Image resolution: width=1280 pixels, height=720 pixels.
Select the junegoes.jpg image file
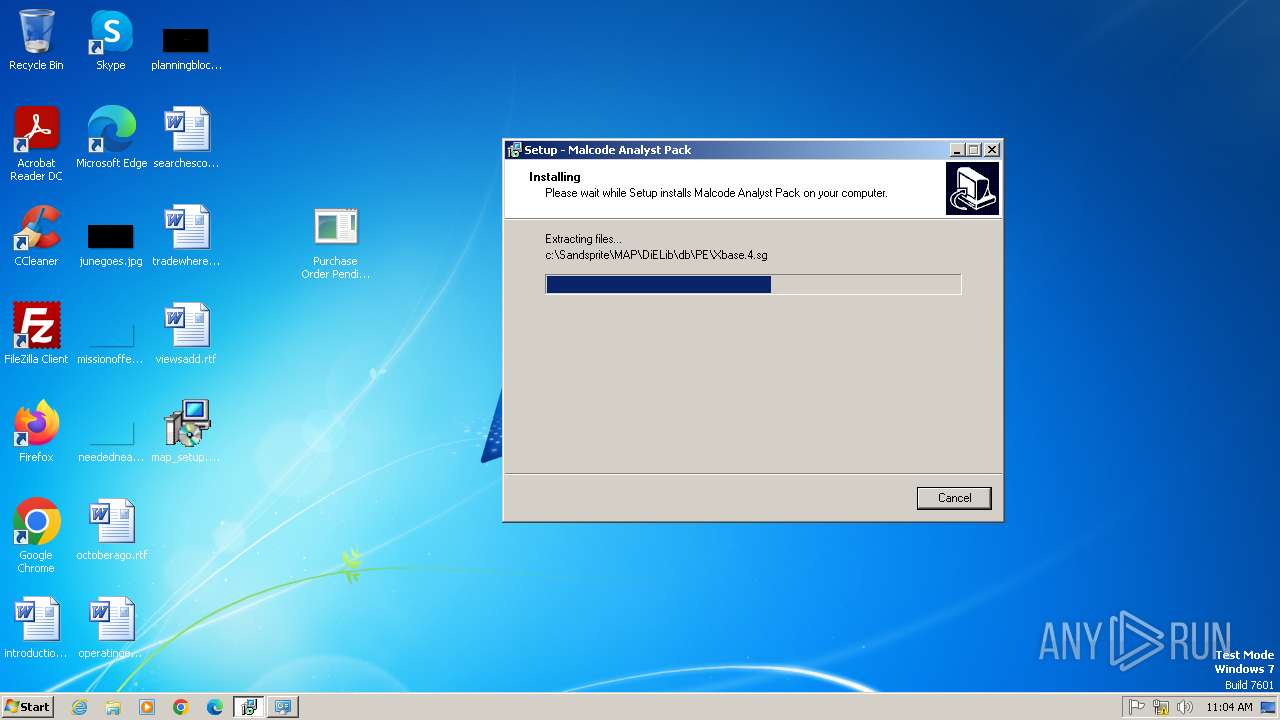tap(111, 244)
